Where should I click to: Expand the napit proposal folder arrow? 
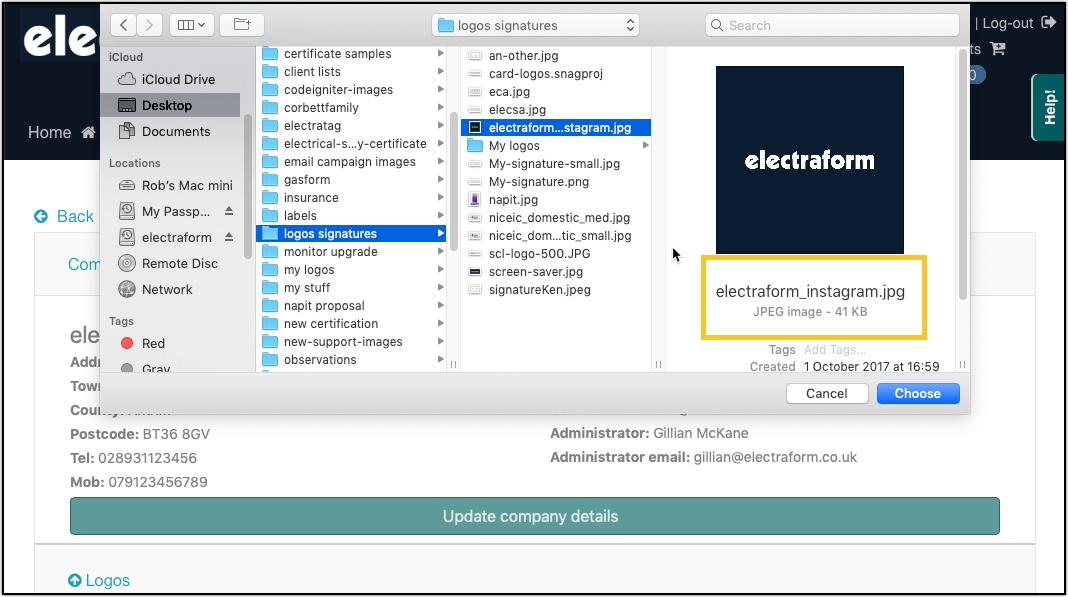[x=441, y=305]
